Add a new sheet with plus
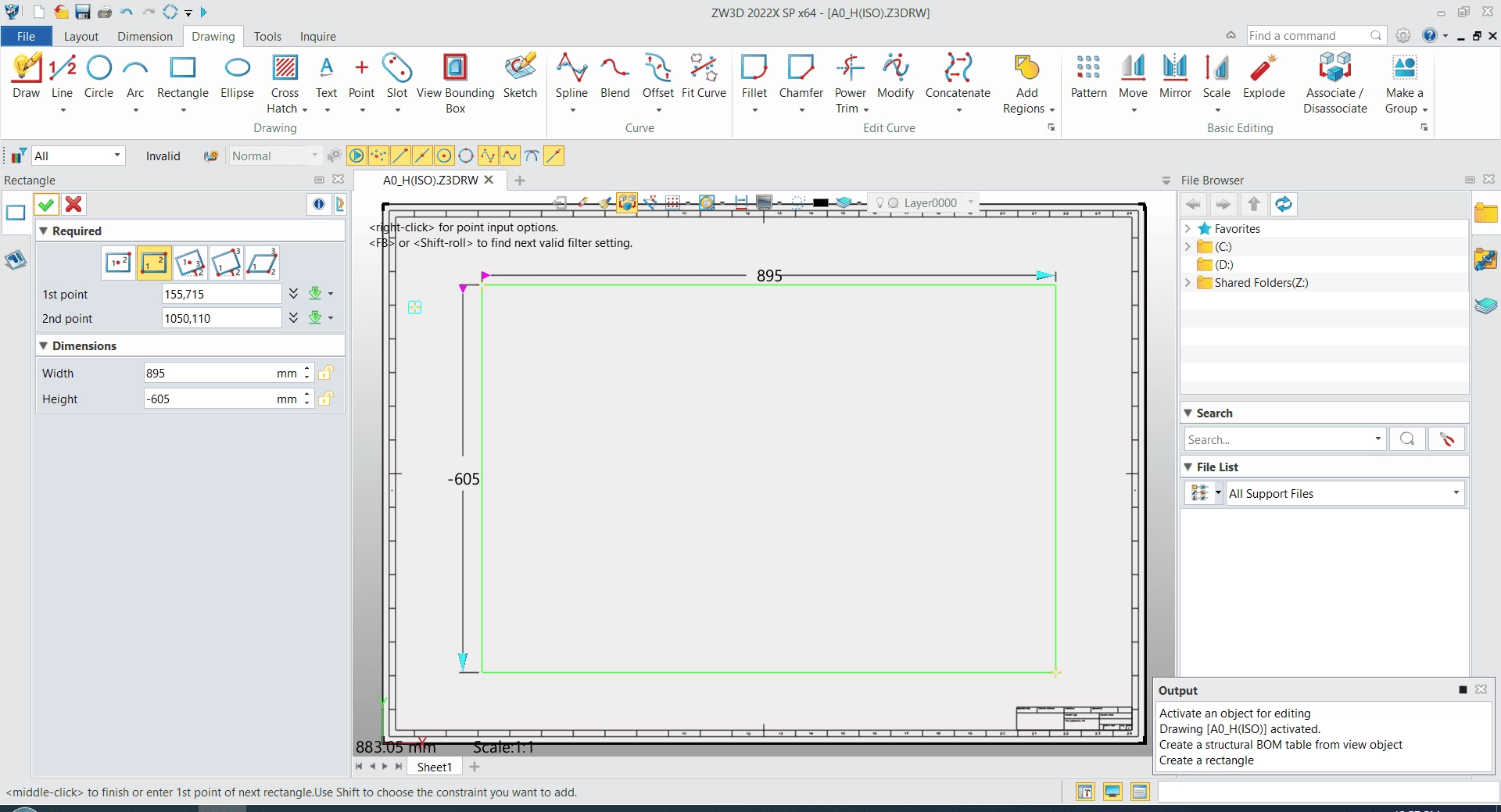 (x=475, y=767)
